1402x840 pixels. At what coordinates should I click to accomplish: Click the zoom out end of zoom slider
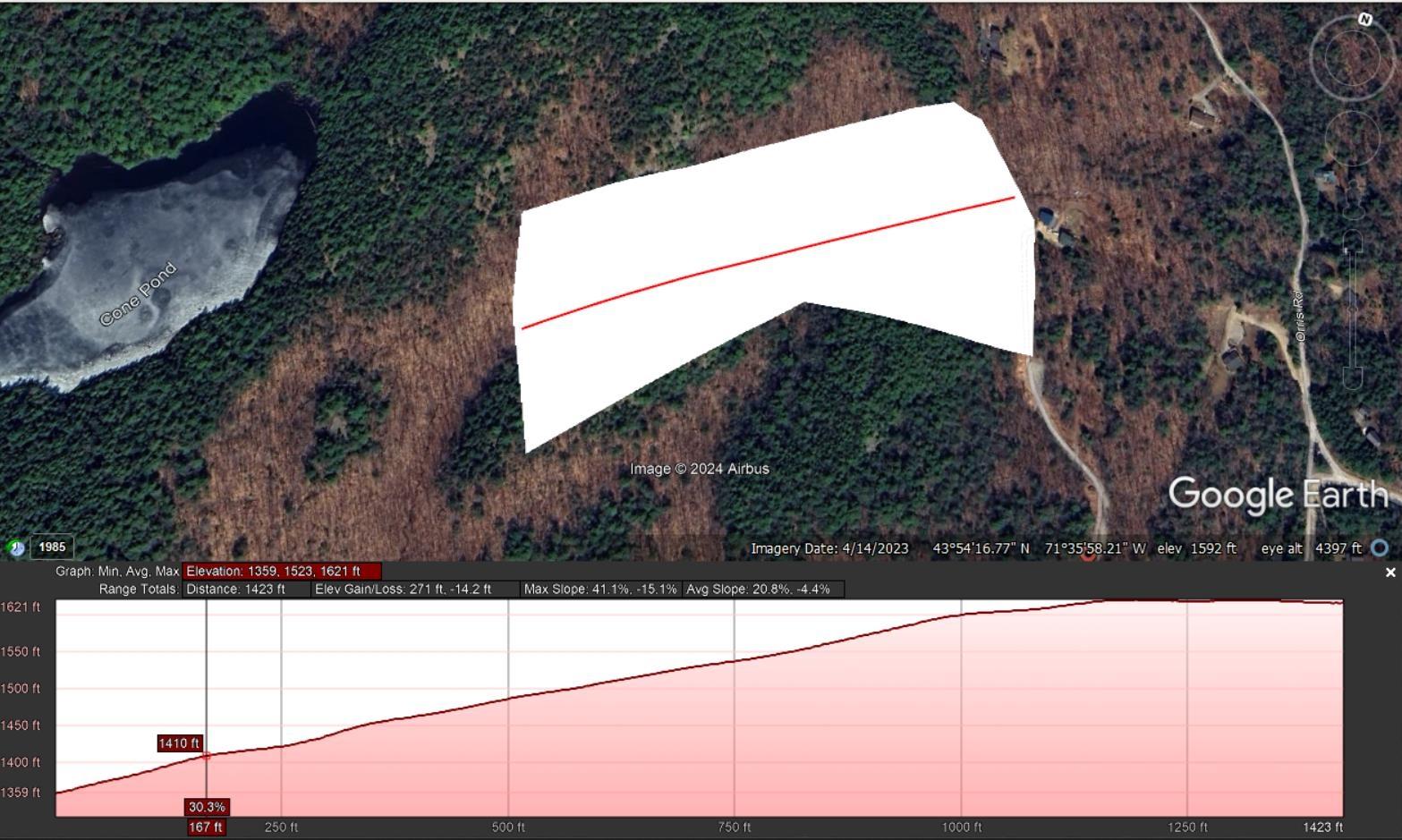pos(1354,379)
